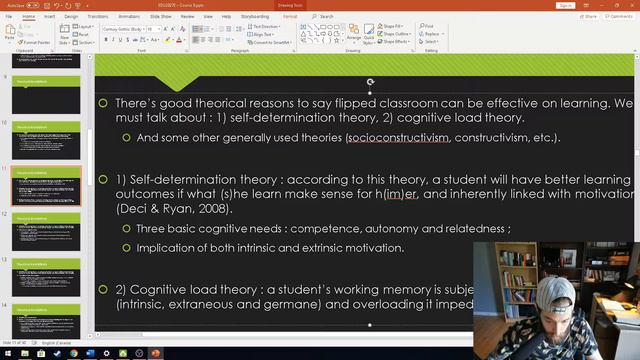This screenshot has height=360, width=640.
Task: Select the Rectangle shape in gallery
Action: (323, 27)
